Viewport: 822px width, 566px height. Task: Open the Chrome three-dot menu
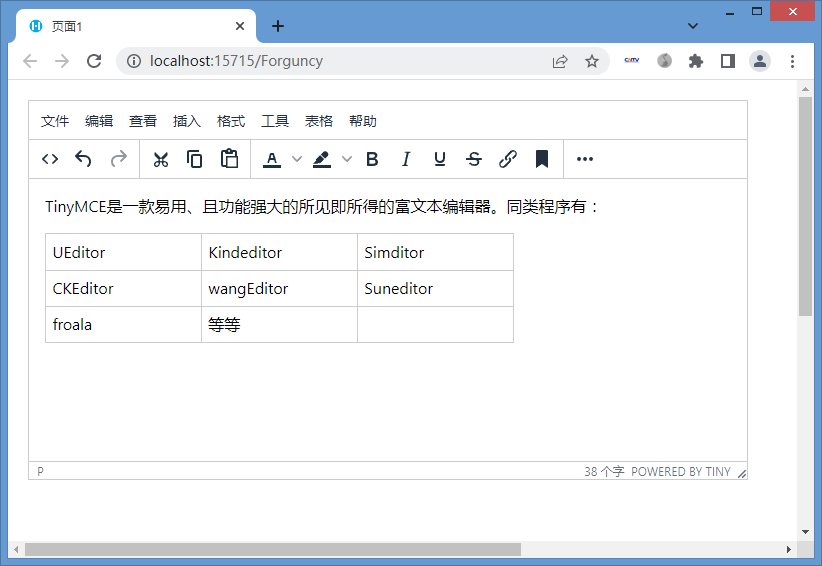pyautogui.click(x=792, y=61)
